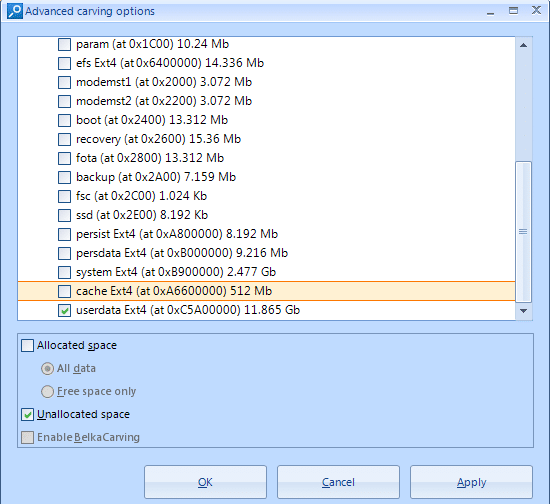The width and height of the screenshot is (550, 504).
Task: Click the magnifier app icon in title bar
Action: click(x=15, y=11)
